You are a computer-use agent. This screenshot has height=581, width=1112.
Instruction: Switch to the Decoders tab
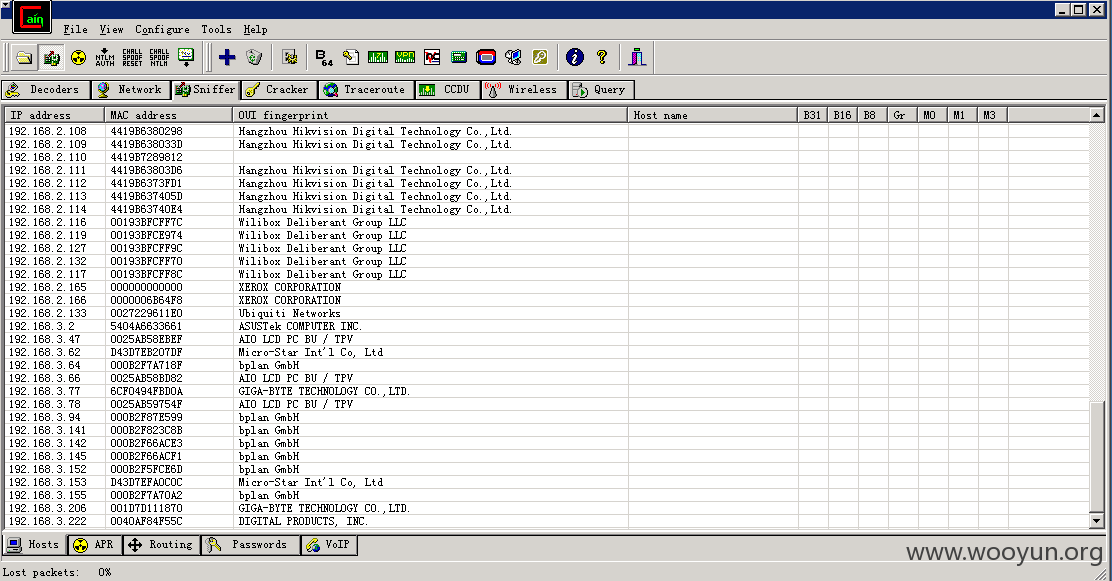pos(46,89)
